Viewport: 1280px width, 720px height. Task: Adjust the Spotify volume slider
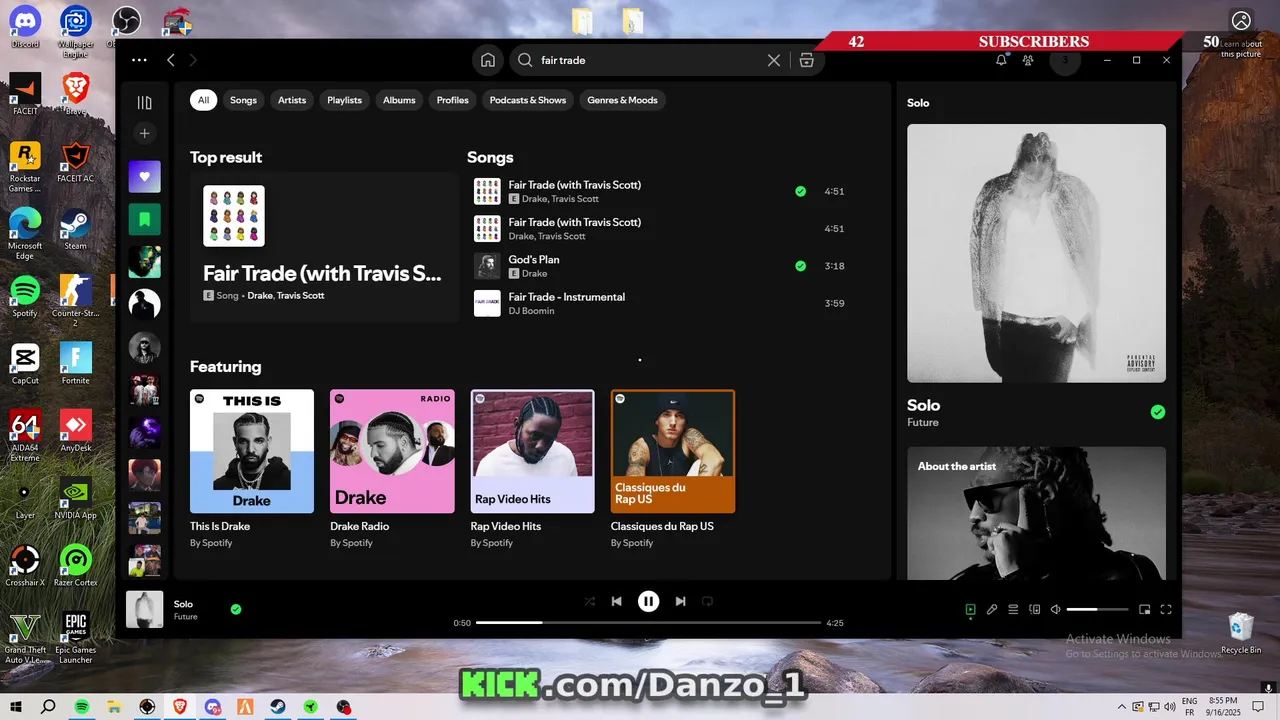1097,609
